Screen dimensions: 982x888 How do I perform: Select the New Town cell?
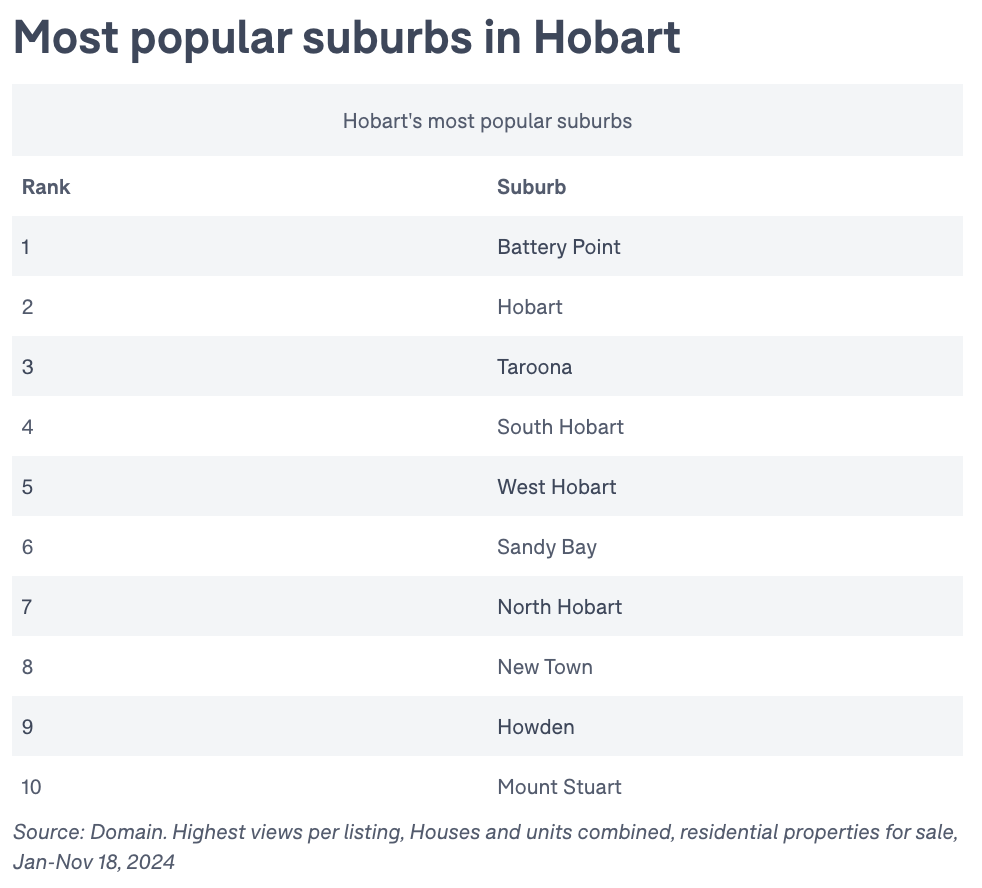point(544,667)
